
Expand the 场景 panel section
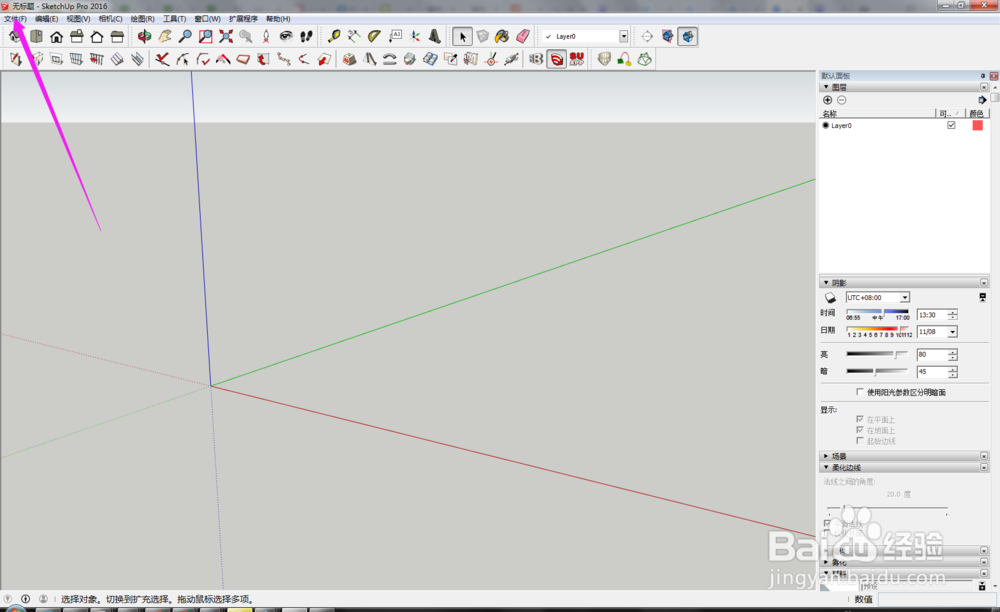[826, 456]
